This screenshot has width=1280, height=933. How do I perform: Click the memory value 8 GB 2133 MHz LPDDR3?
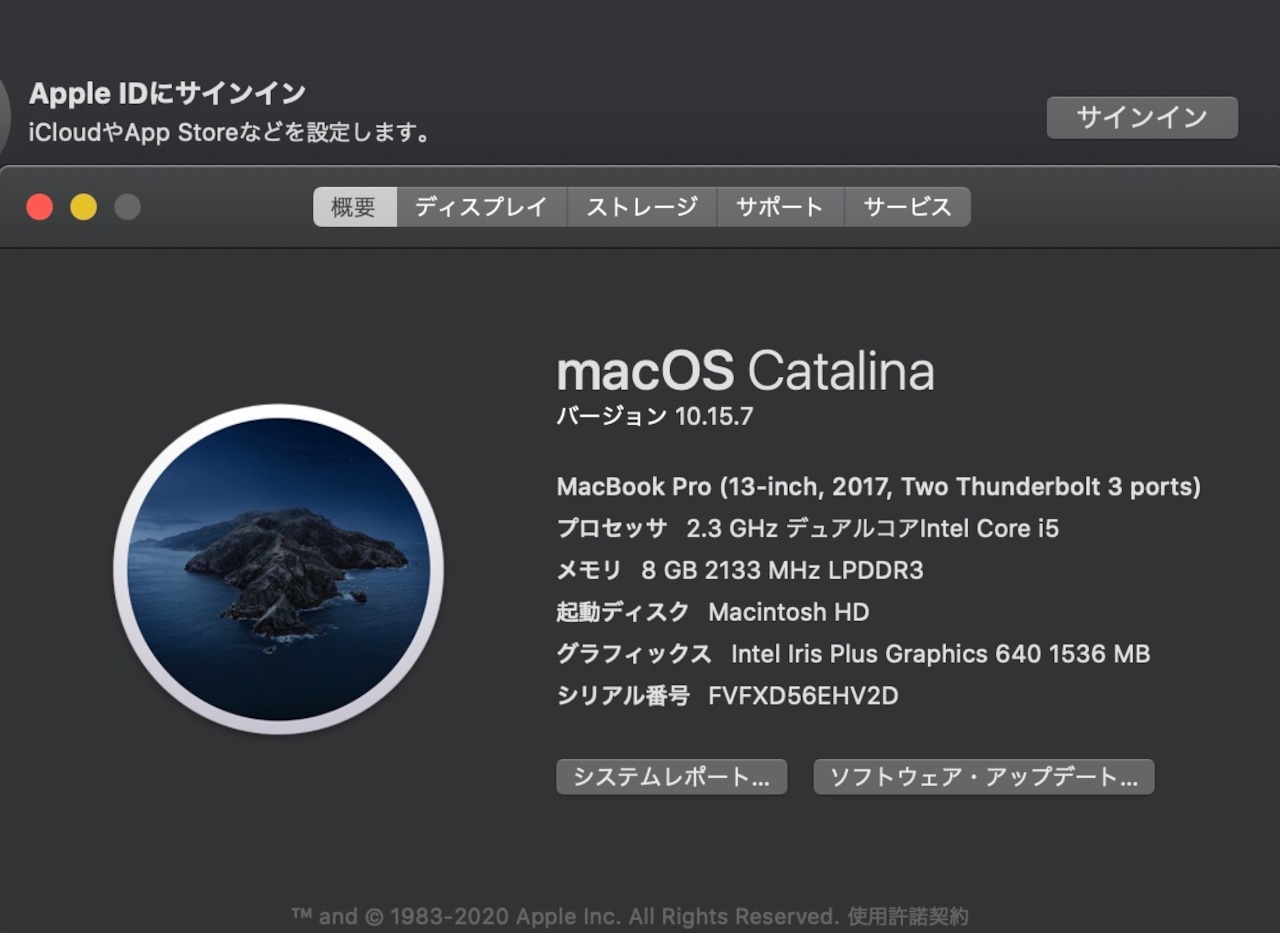pos(782,570)
